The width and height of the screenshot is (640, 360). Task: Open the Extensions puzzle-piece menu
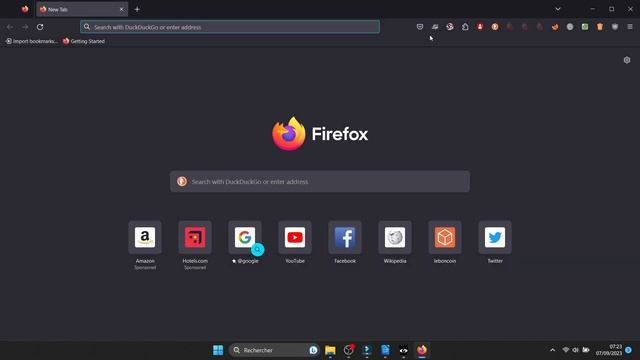click(465, 27)
